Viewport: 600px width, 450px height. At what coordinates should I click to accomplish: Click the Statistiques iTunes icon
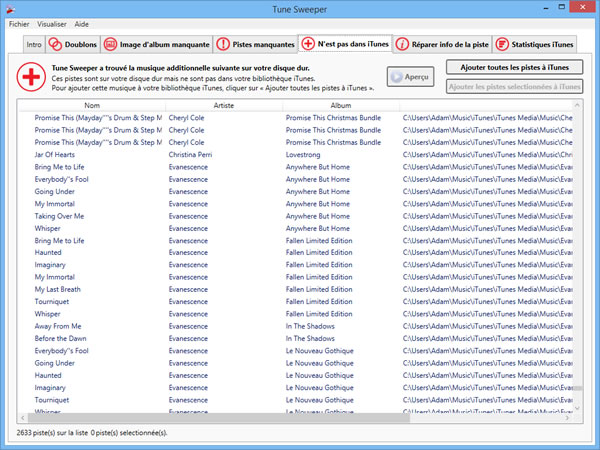pyautogui.click(x=502, y=44)
